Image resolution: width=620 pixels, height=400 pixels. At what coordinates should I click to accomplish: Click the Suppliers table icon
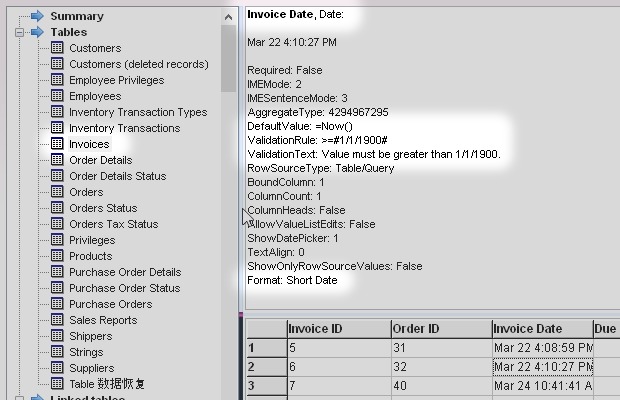coord(57,368)
